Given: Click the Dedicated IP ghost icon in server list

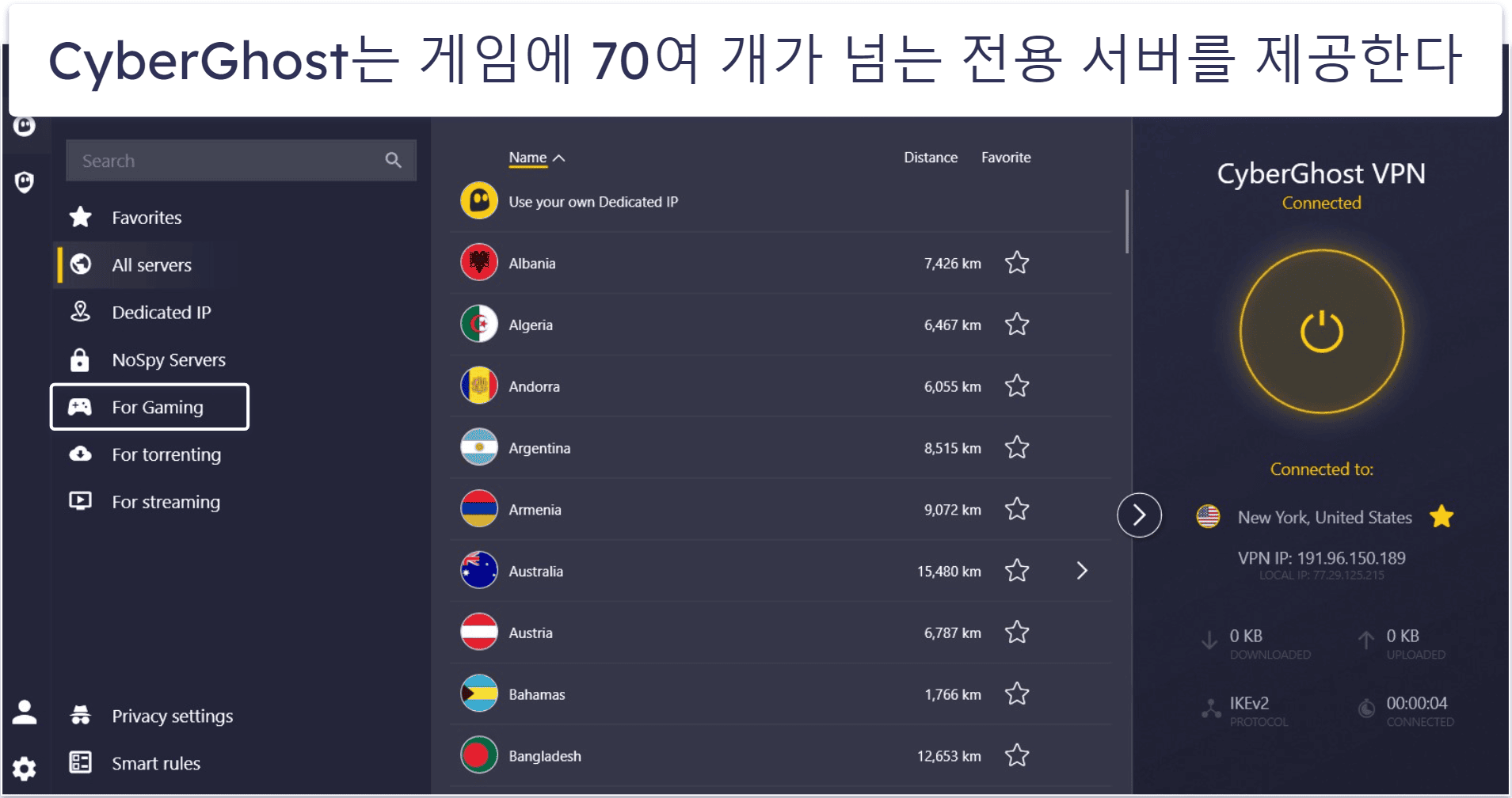Looking at the screenshot, I should (x=479, y=201).
